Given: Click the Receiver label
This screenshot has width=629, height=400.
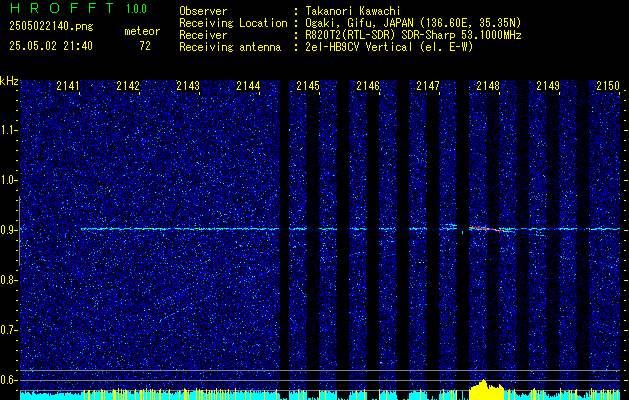Looking at the screenshot, I should coord(203,35).
